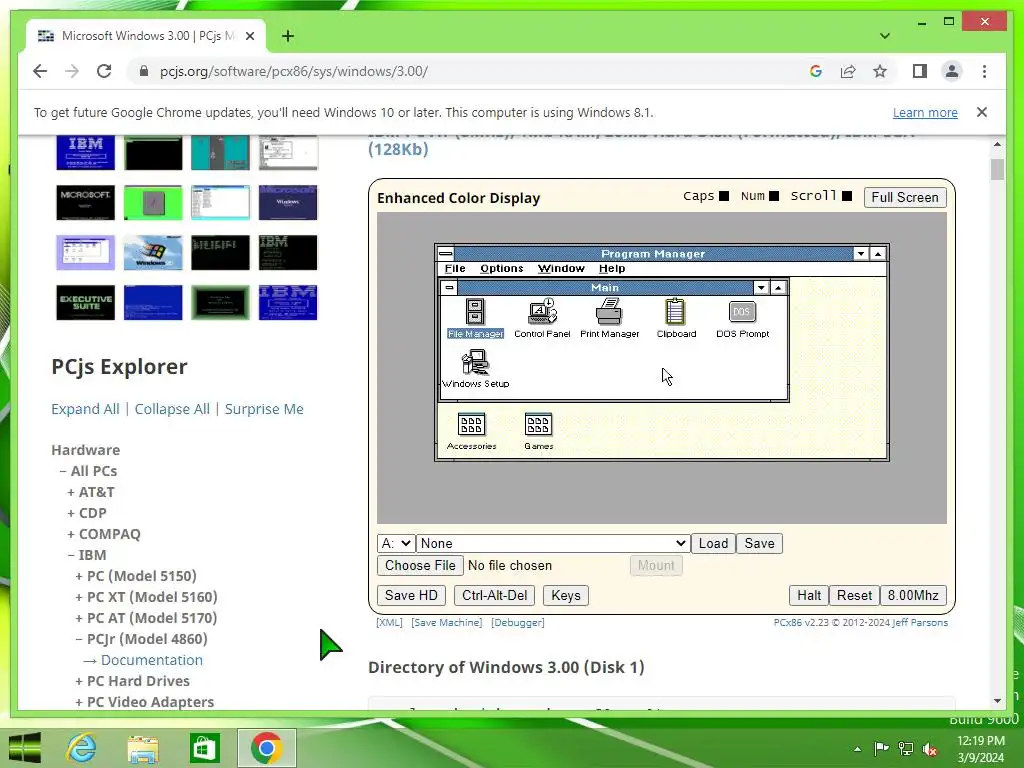The width and height of the screenshot is (1024, 768).
Task: Open the Learn more link
Action: (x=925, y=112)
